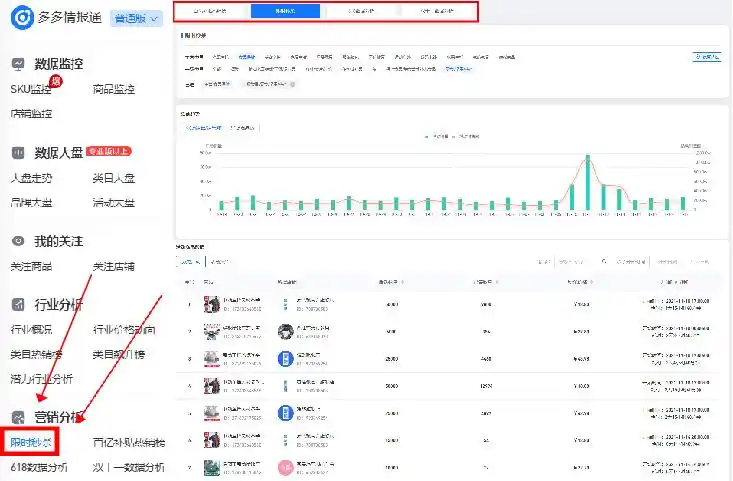The width and height of the screenshot is (733, 481).
Task: Click the outlined button right of category filters
Action: tap(707, 58)
